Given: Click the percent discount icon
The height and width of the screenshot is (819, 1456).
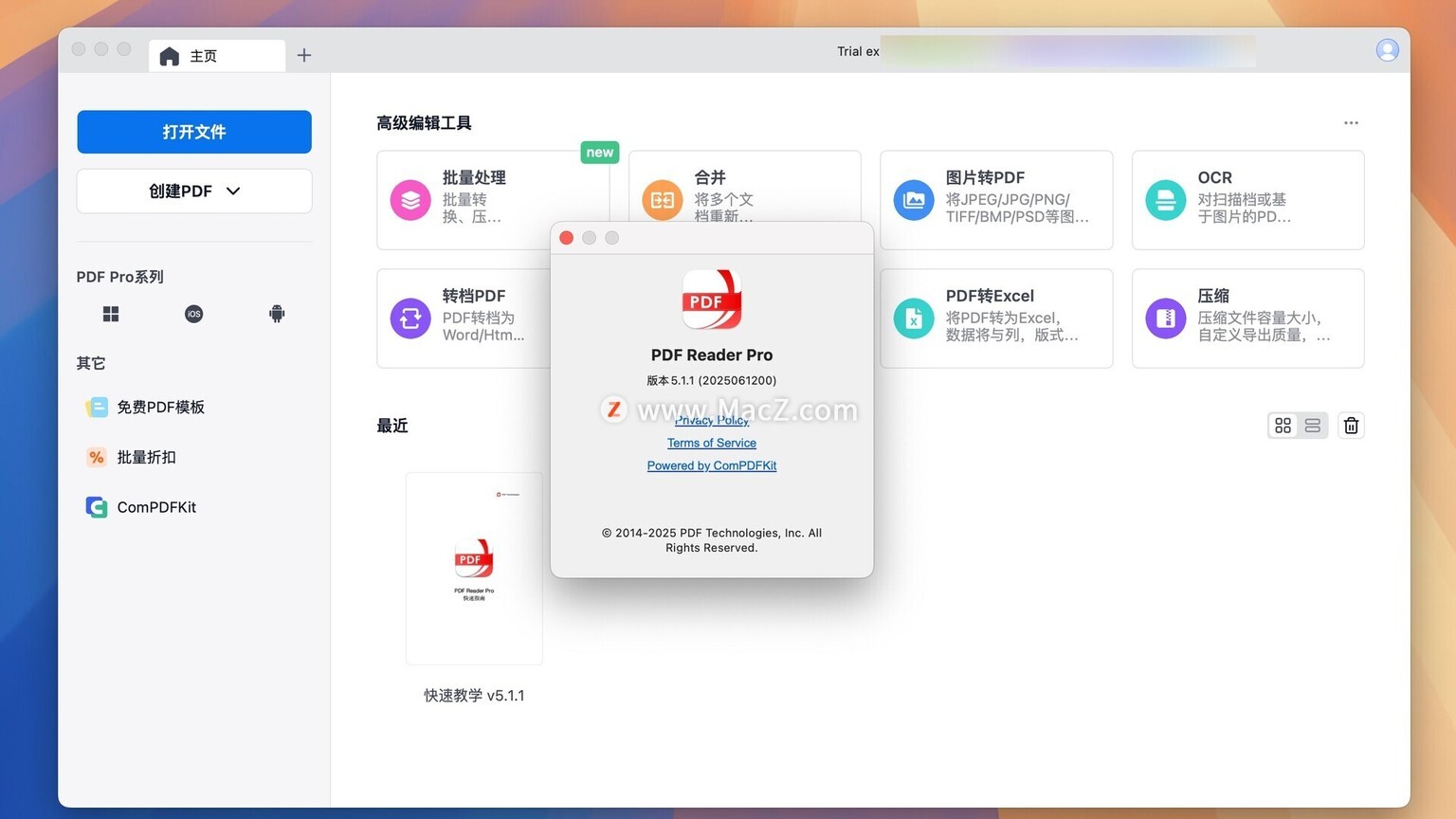Looking at the screenshot, I should tap(97, 457).
